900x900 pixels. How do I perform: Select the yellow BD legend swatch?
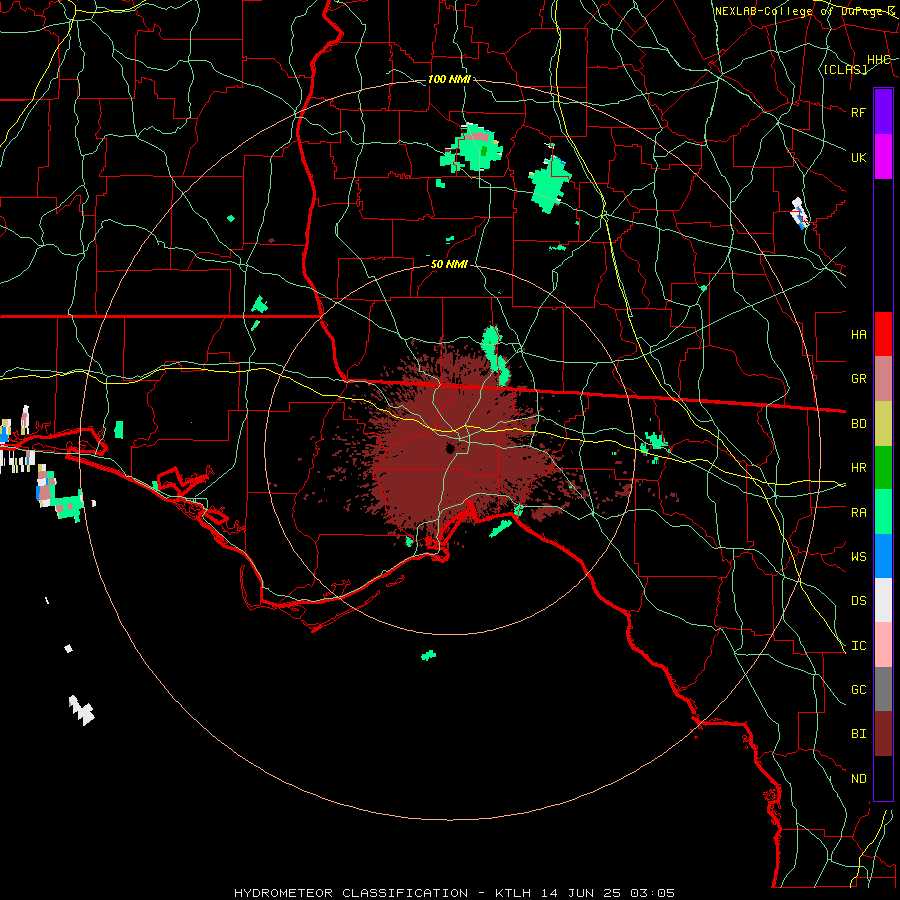883,423
